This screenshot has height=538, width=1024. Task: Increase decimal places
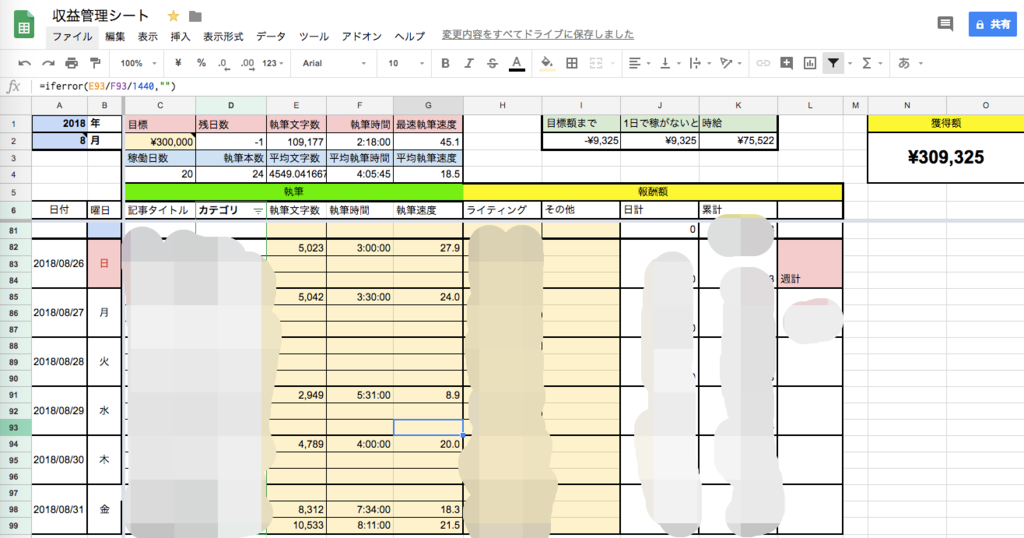pos(247,63)
